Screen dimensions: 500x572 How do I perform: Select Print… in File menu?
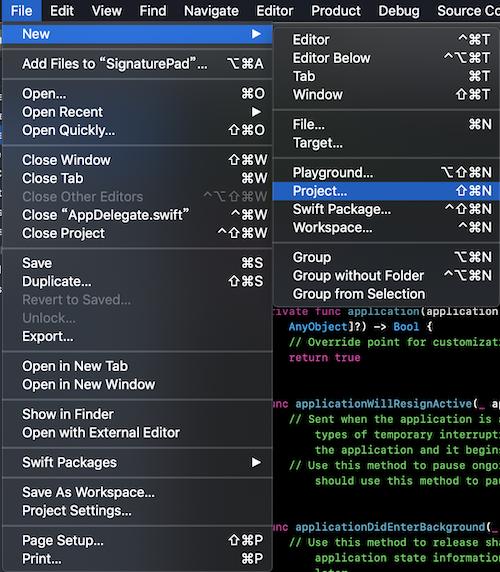137,559
